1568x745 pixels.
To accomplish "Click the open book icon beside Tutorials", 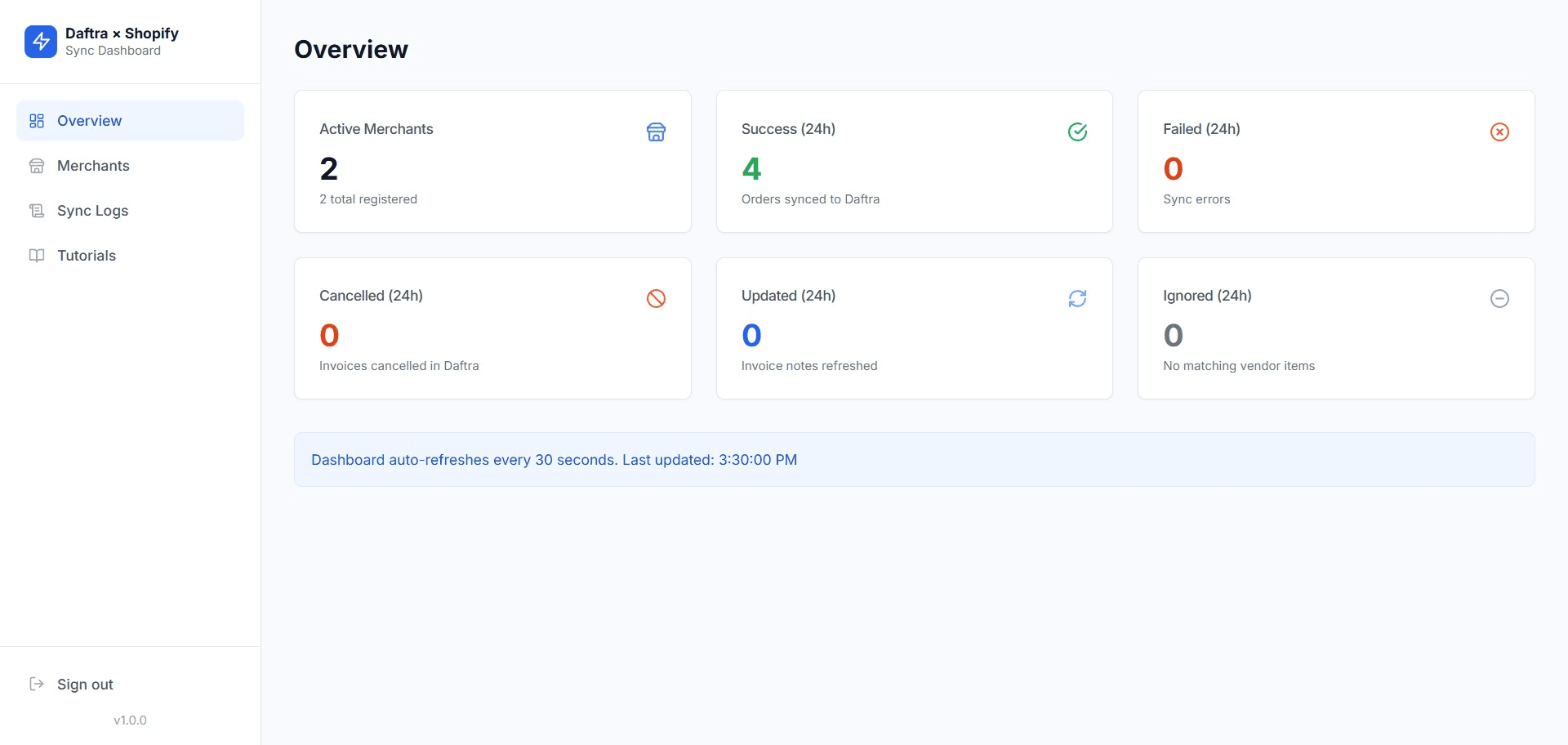I will [37, 255].
